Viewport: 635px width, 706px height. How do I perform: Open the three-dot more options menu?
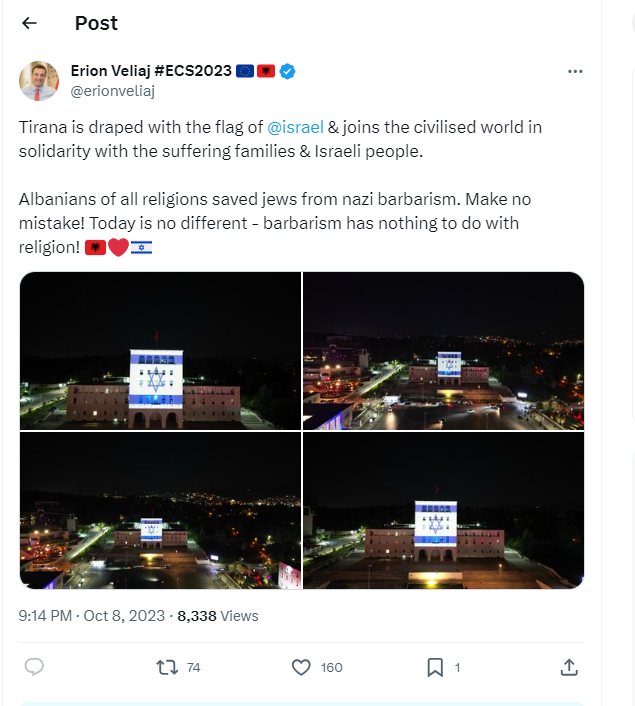(575, 71)
